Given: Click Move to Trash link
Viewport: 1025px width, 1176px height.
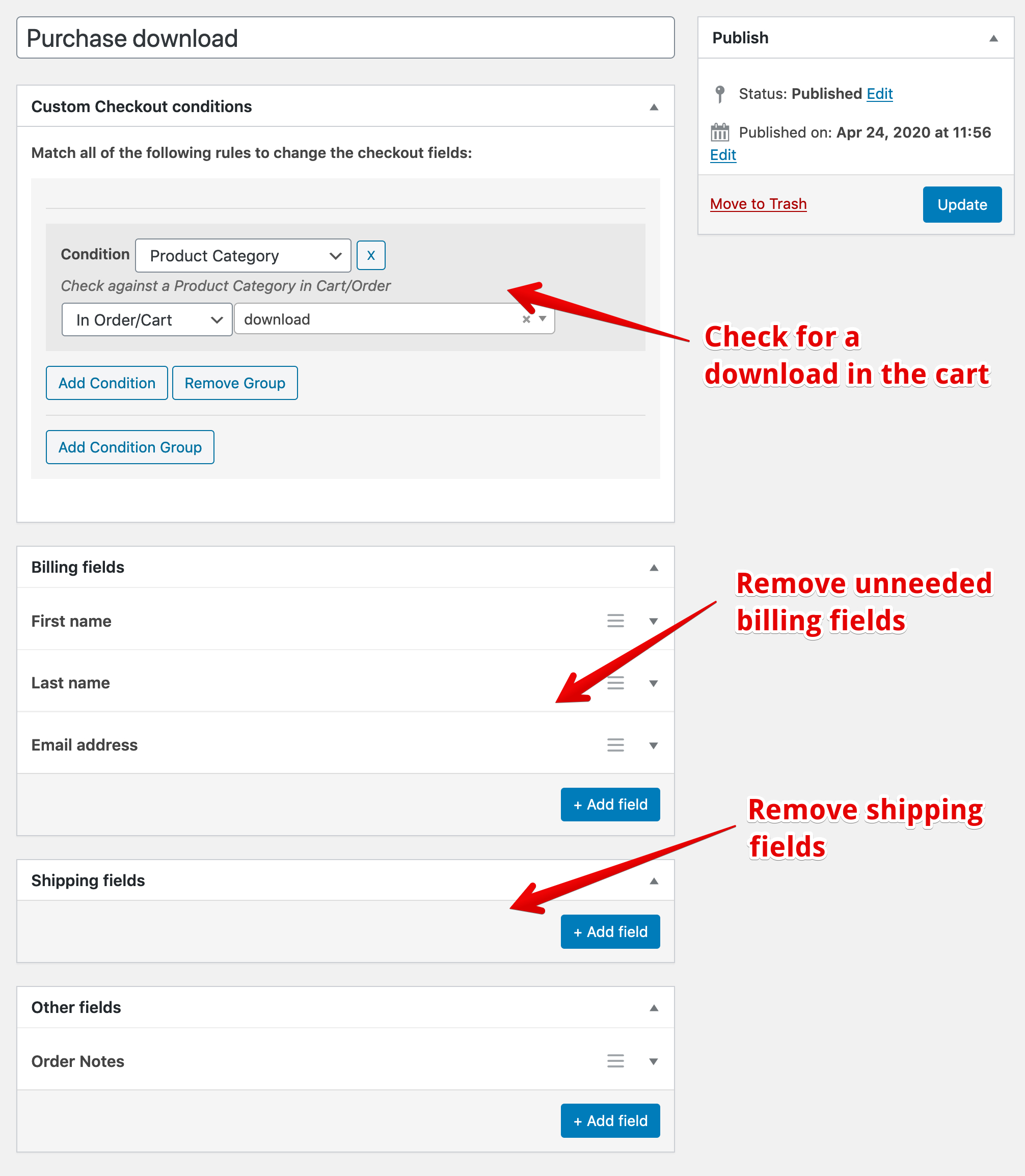Looking at the screenshot, I should pyautogui.click(x=758, y=204).
